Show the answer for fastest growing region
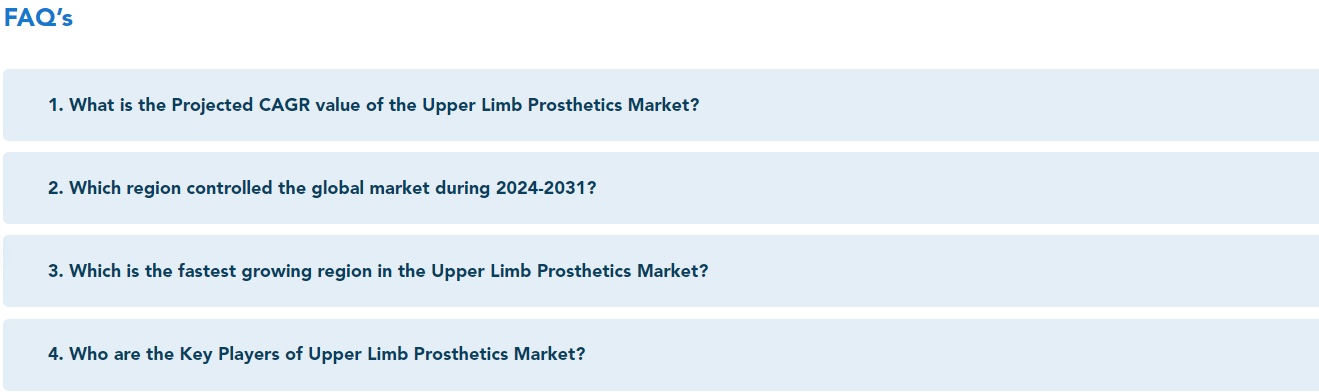 [661, 271]
